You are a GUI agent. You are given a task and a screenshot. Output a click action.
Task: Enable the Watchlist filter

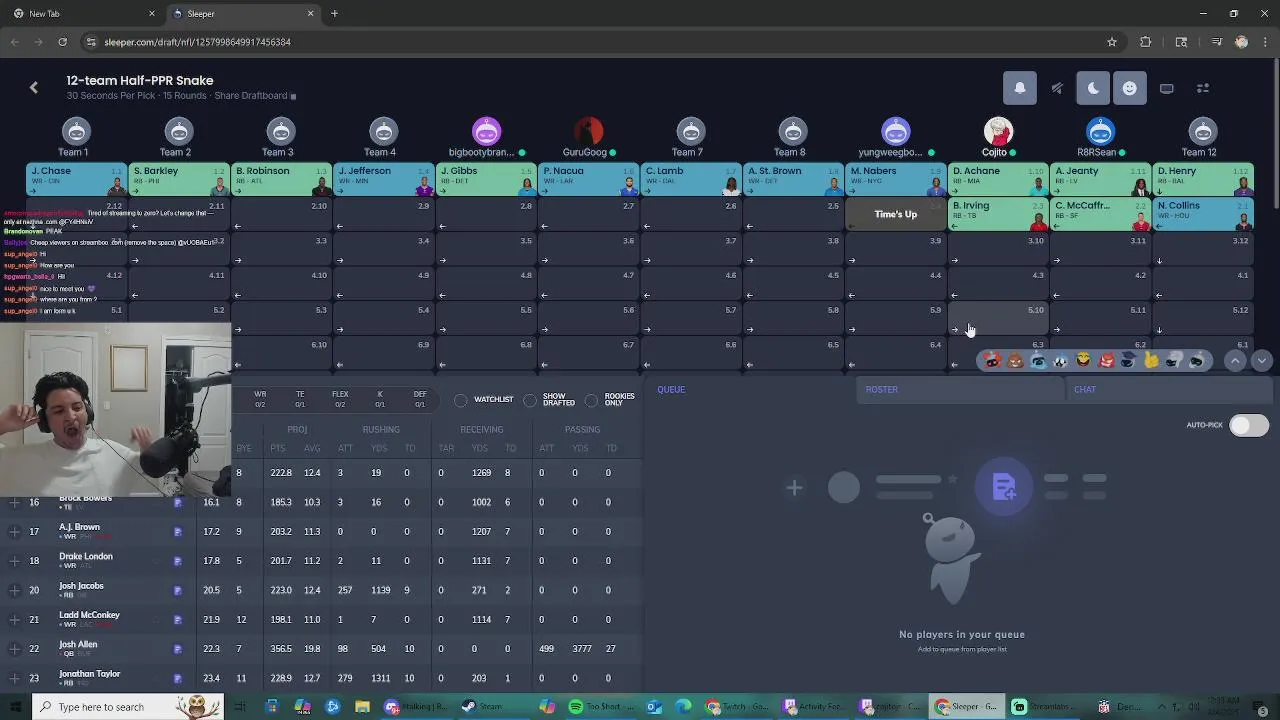(483, 400)
